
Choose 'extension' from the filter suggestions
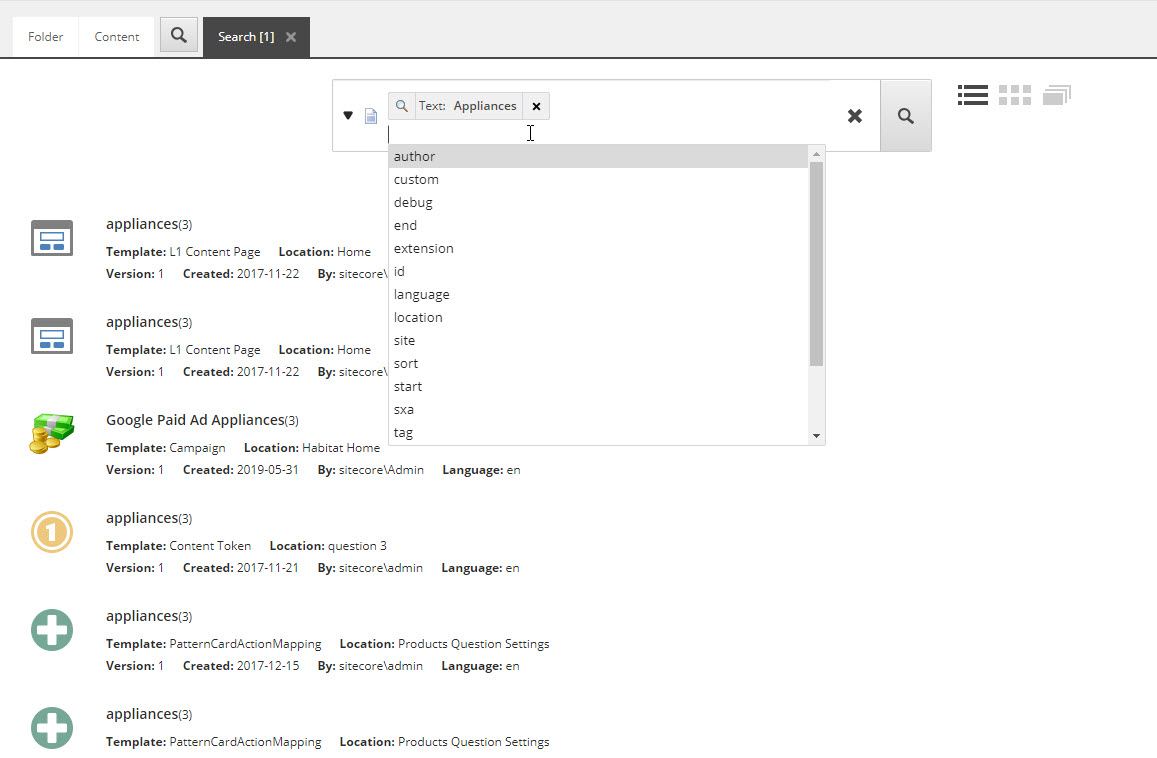tap(598, 248)
